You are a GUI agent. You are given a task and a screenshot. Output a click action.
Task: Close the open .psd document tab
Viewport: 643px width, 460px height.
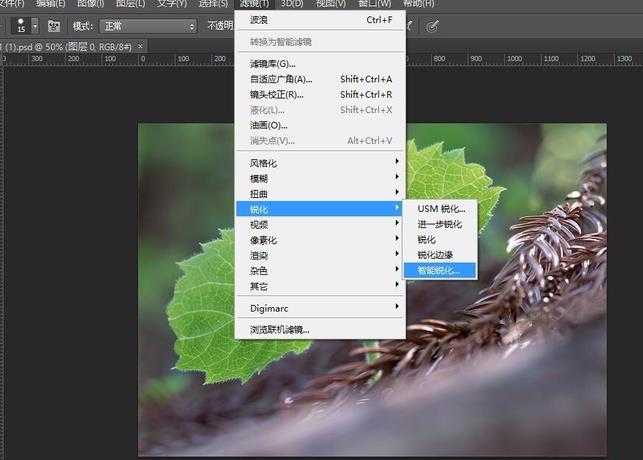pos(139,46)
